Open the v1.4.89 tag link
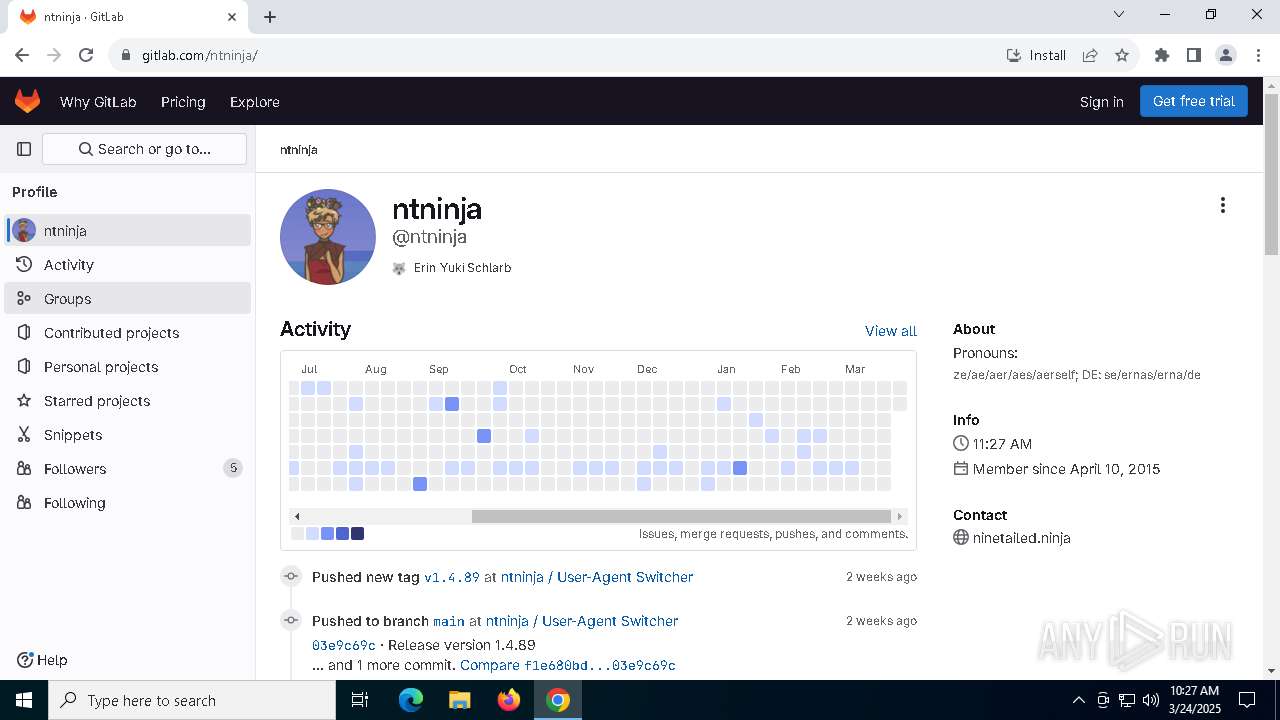The width and height of the screenshot is (1280, 720). point(452,577)
